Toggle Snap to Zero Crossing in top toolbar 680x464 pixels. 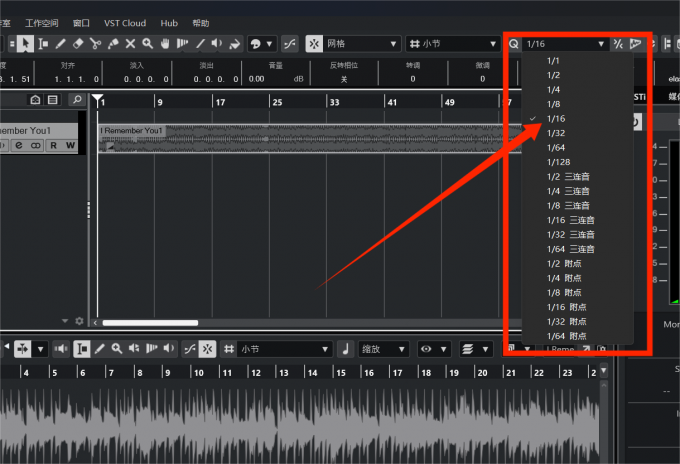click(290, 44)
